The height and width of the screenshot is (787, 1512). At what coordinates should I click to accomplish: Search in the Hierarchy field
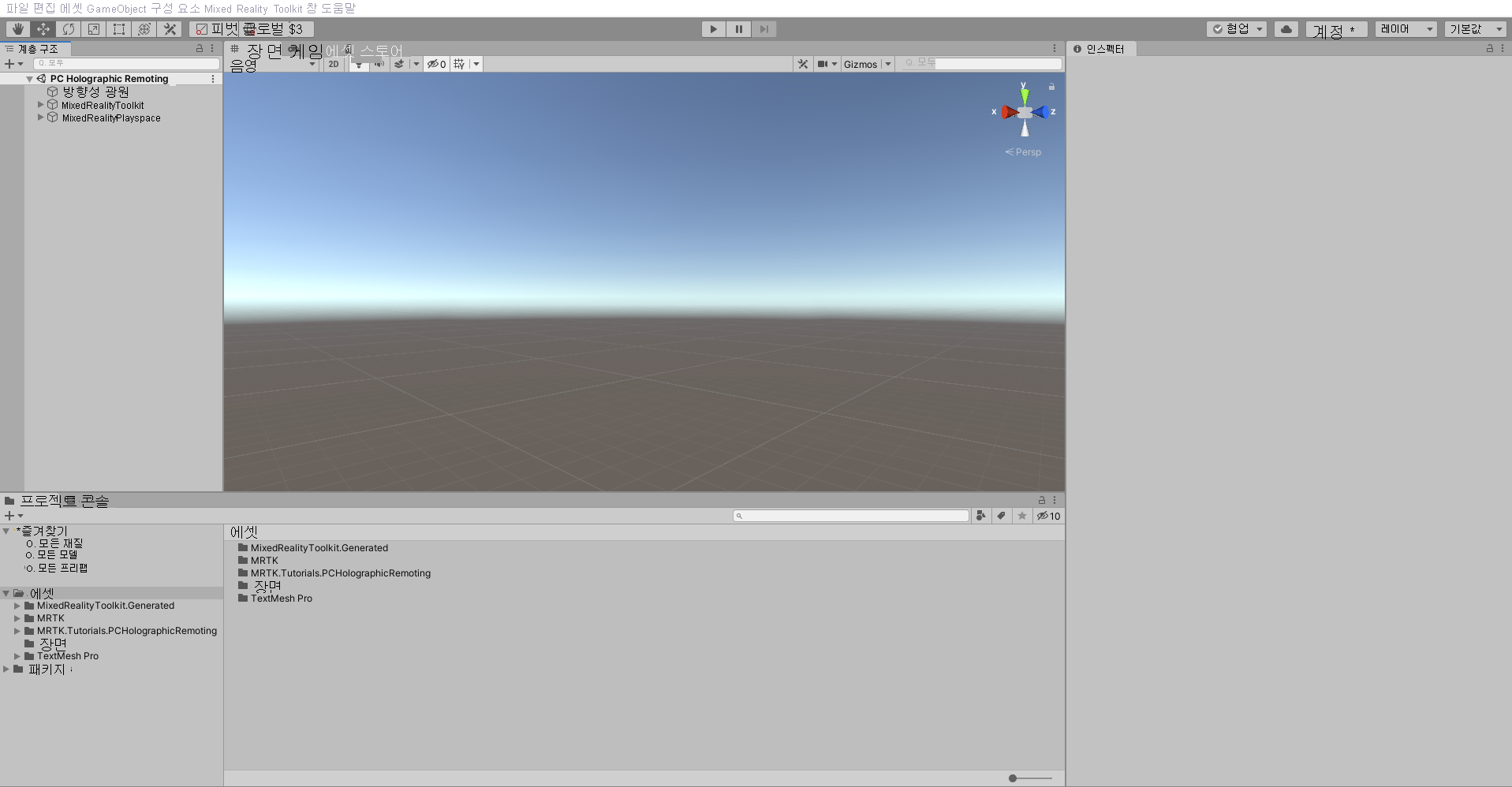126,64
